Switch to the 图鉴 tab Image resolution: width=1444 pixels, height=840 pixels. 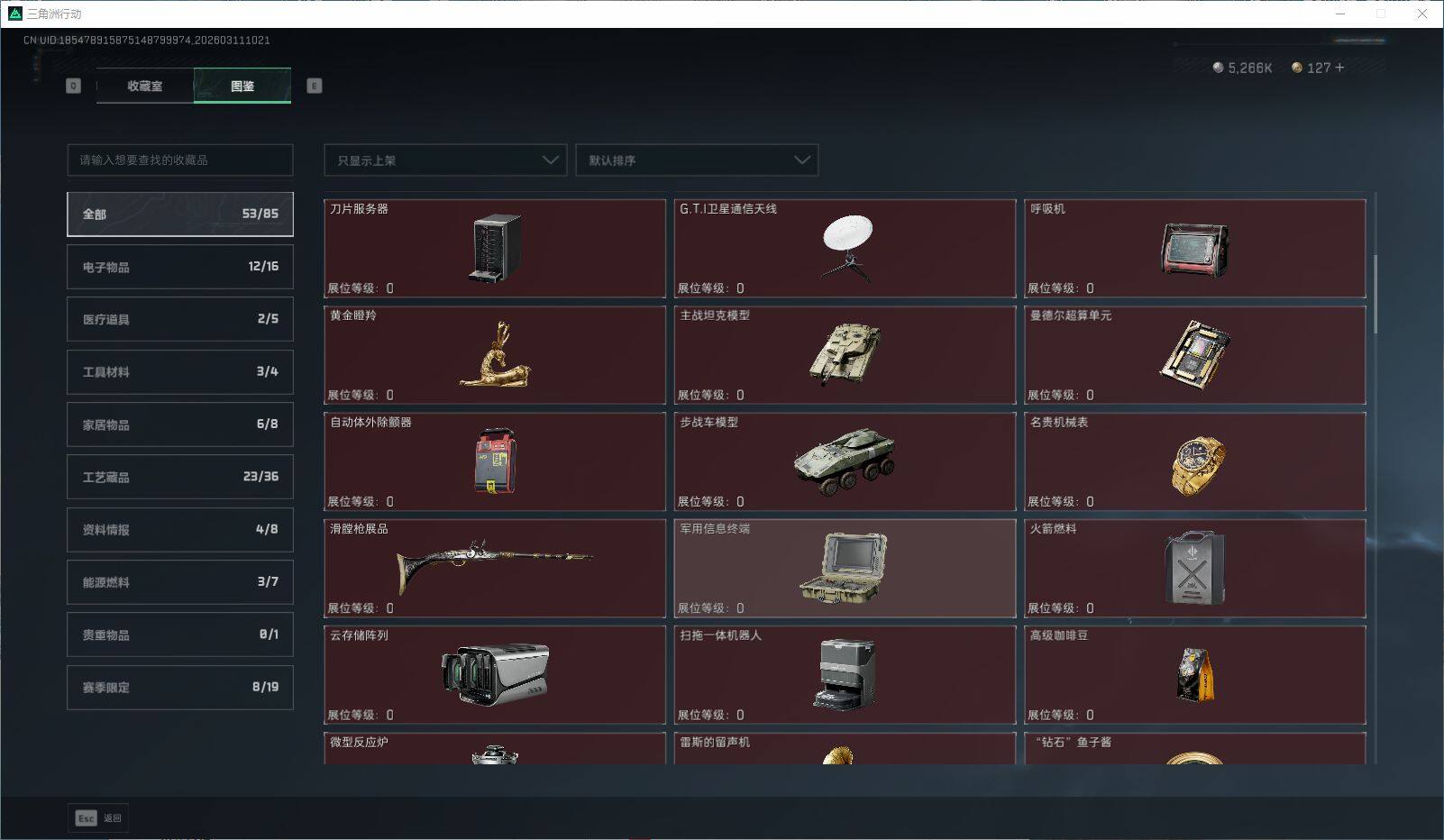click(242, 86)
